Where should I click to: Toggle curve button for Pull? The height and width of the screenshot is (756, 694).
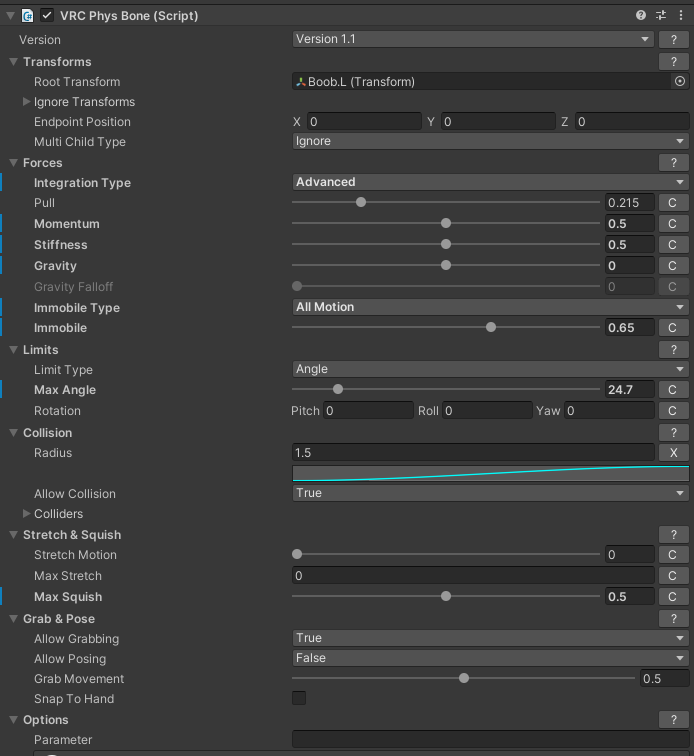click(x=673, y=203)
